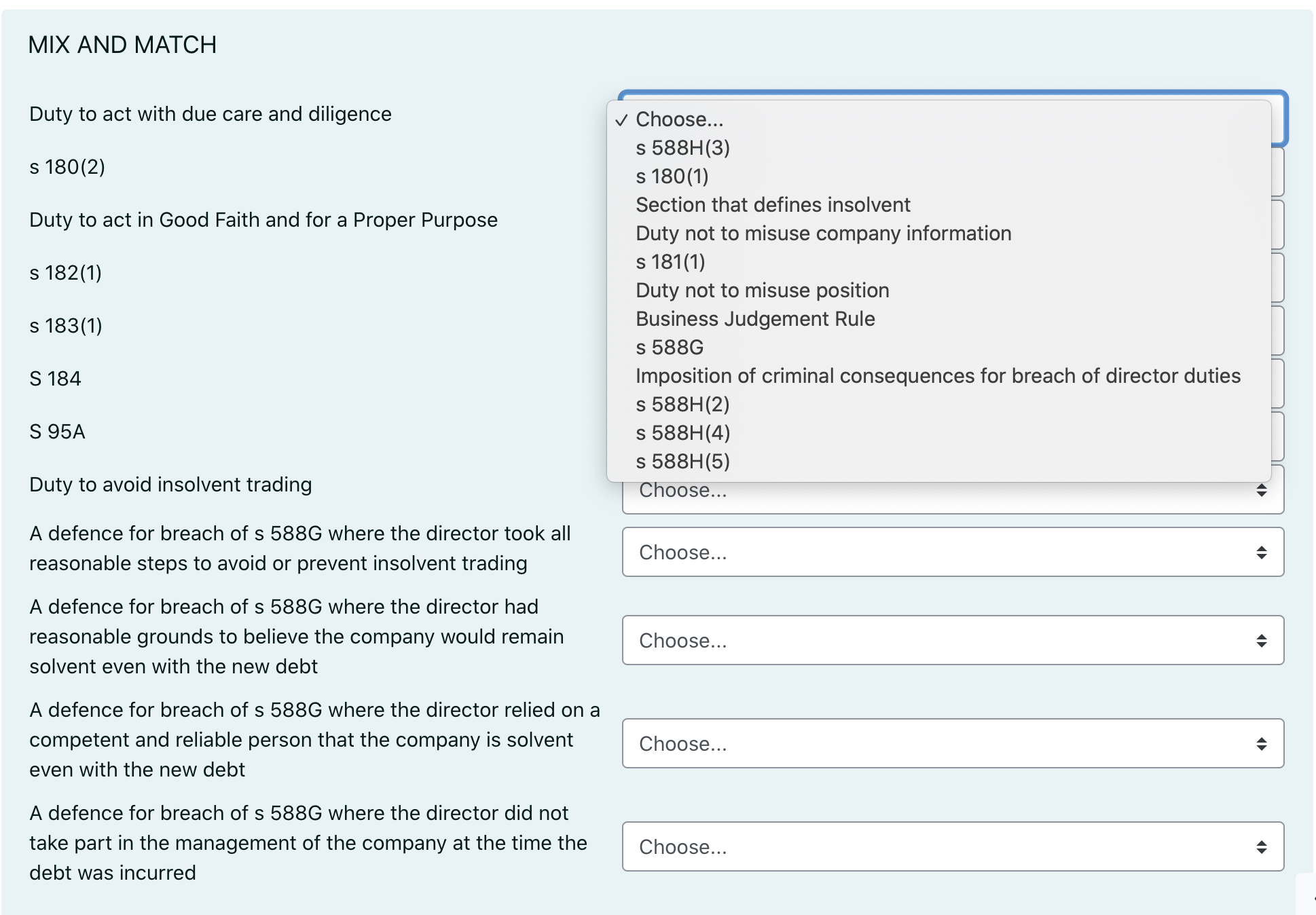Pick 's 588H(5)' at the bottom of the list

[x=682, y=462]
